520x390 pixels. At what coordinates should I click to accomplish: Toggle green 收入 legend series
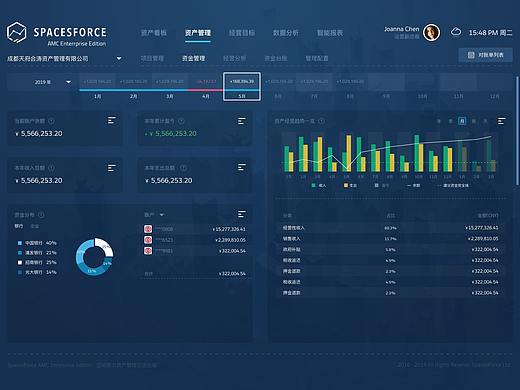click(319, 185)
